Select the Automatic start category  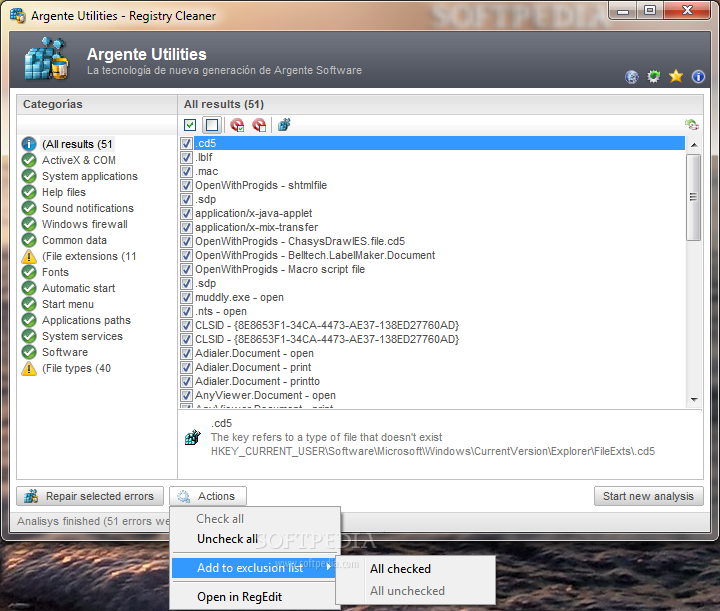click(79, 288)
